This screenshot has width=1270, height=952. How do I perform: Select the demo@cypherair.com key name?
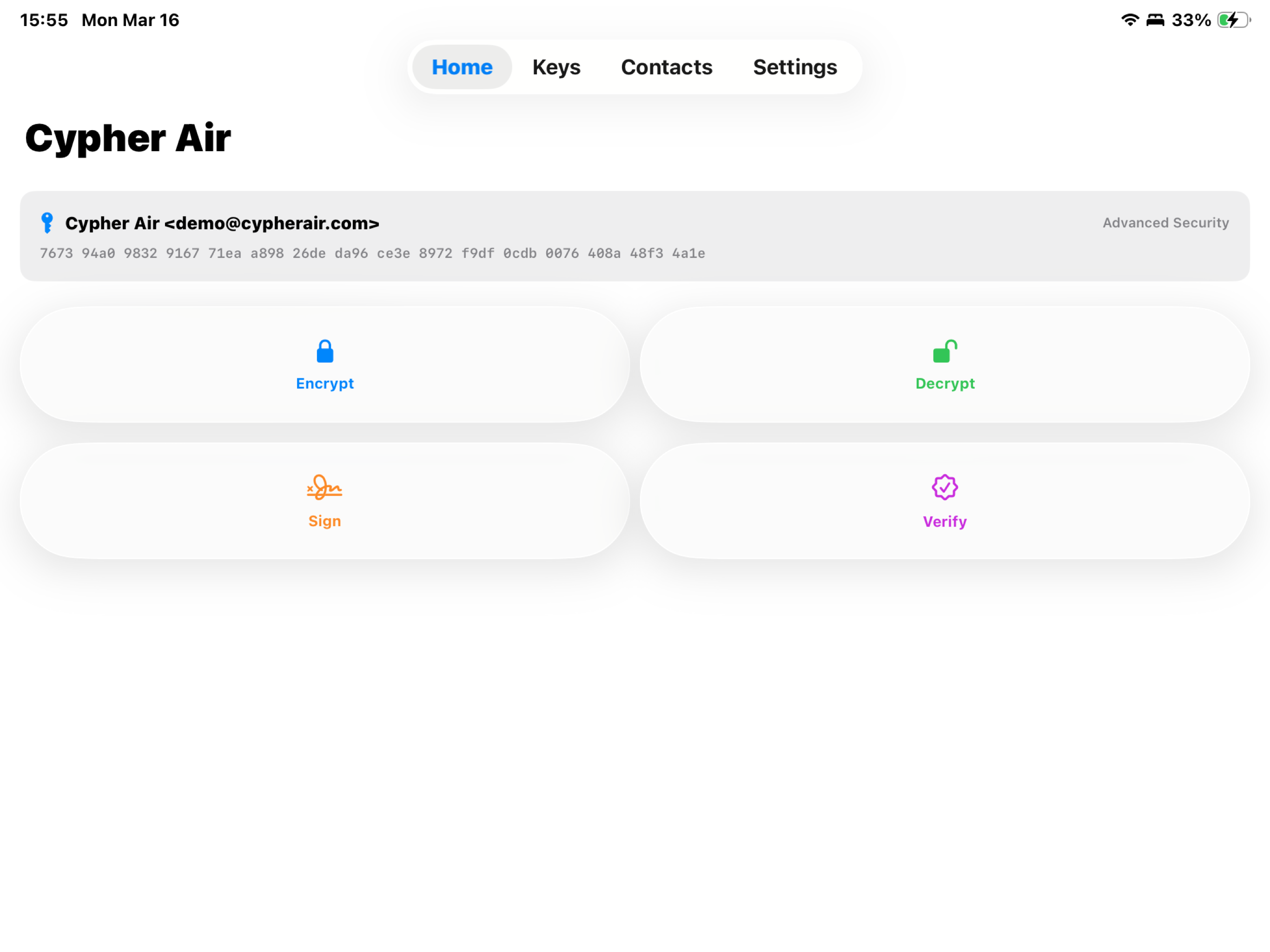(222, 223)
